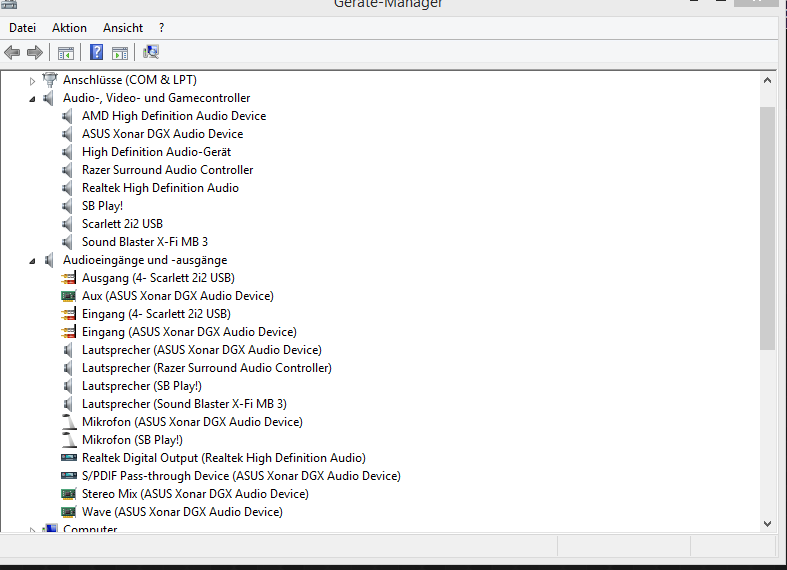Collapse the Audioeingänge und -ausgänge node
This screenshot has width=787, height=570.
coord(32,261)
